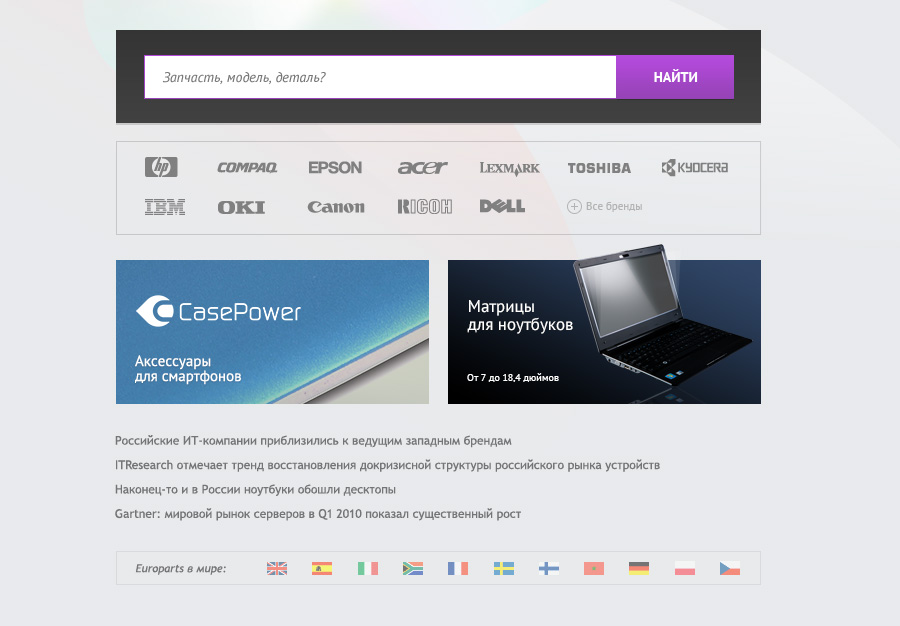Viewport: 900px width, 626px height.
Task: Select the Toshiba brand logo
Action: click(599, 168)
